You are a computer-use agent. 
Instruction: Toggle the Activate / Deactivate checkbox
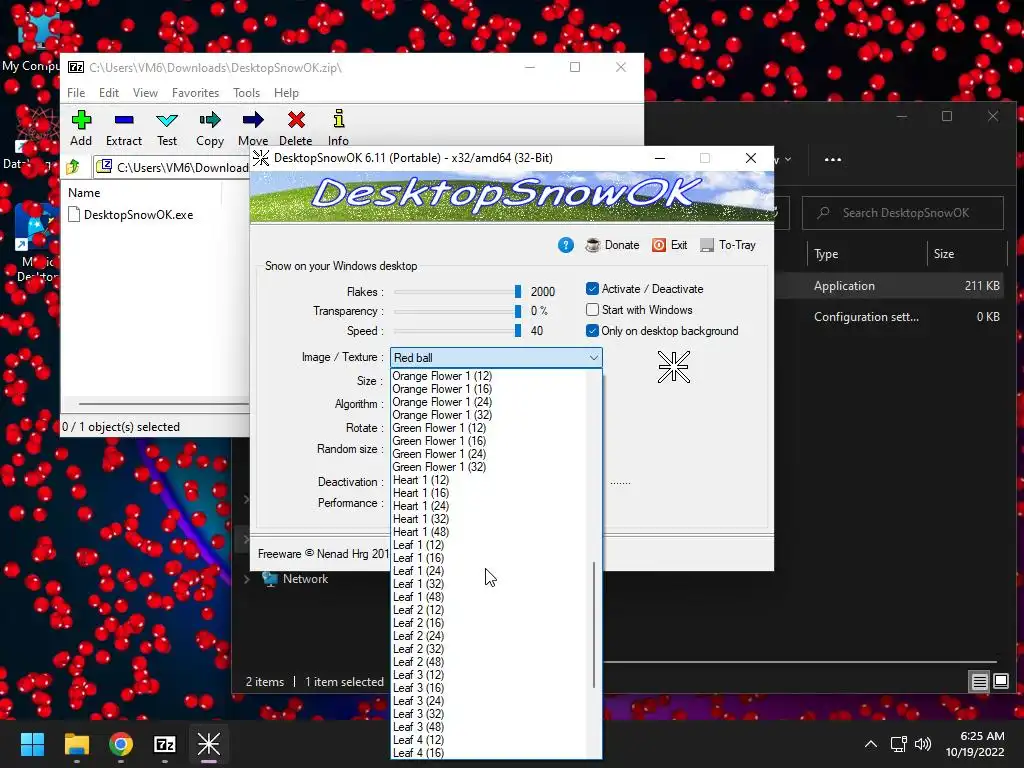(x=592, y=289)
